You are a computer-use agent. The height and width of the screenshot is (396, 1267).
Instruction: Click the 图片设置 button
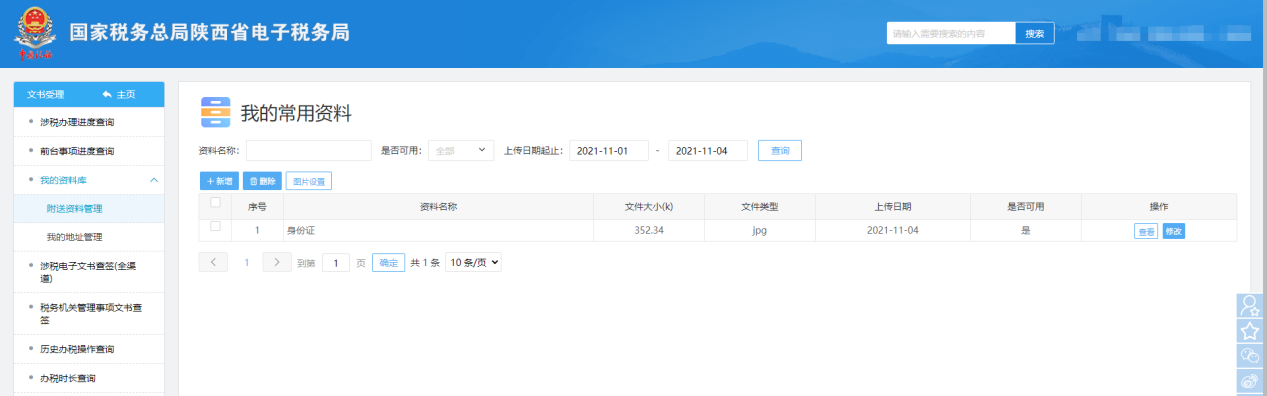pyautogui.click(x=309, y=181)
